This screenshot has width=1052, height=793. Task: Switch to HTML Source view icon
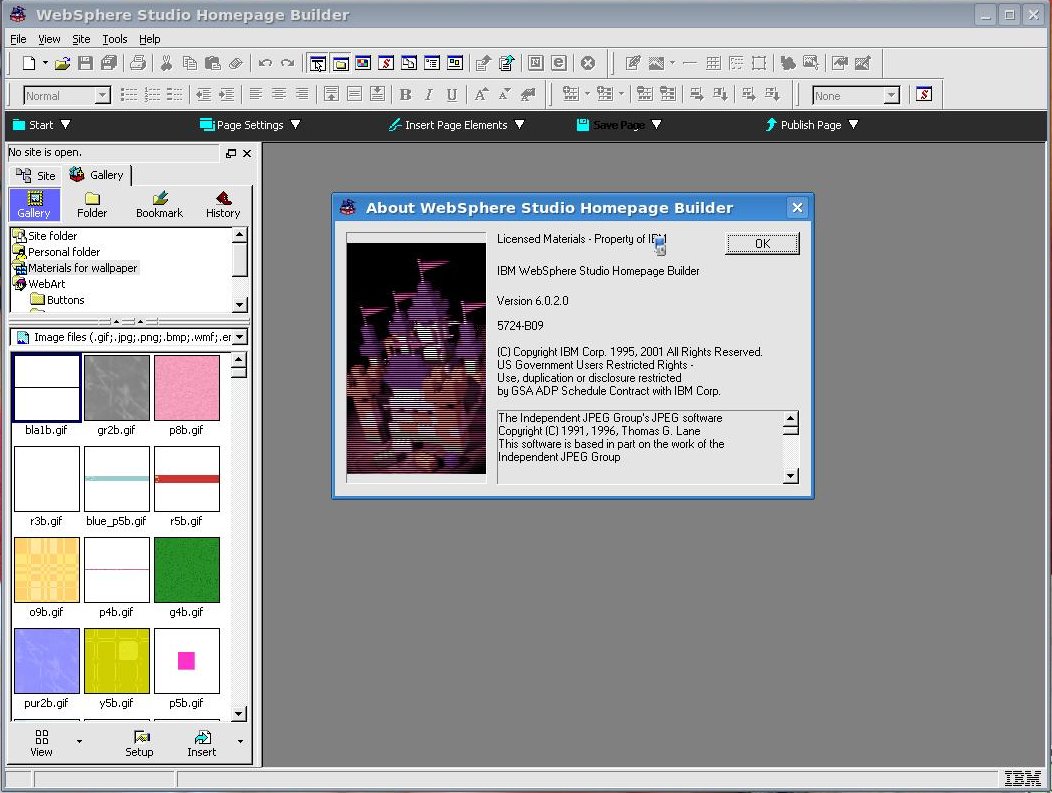387,62
